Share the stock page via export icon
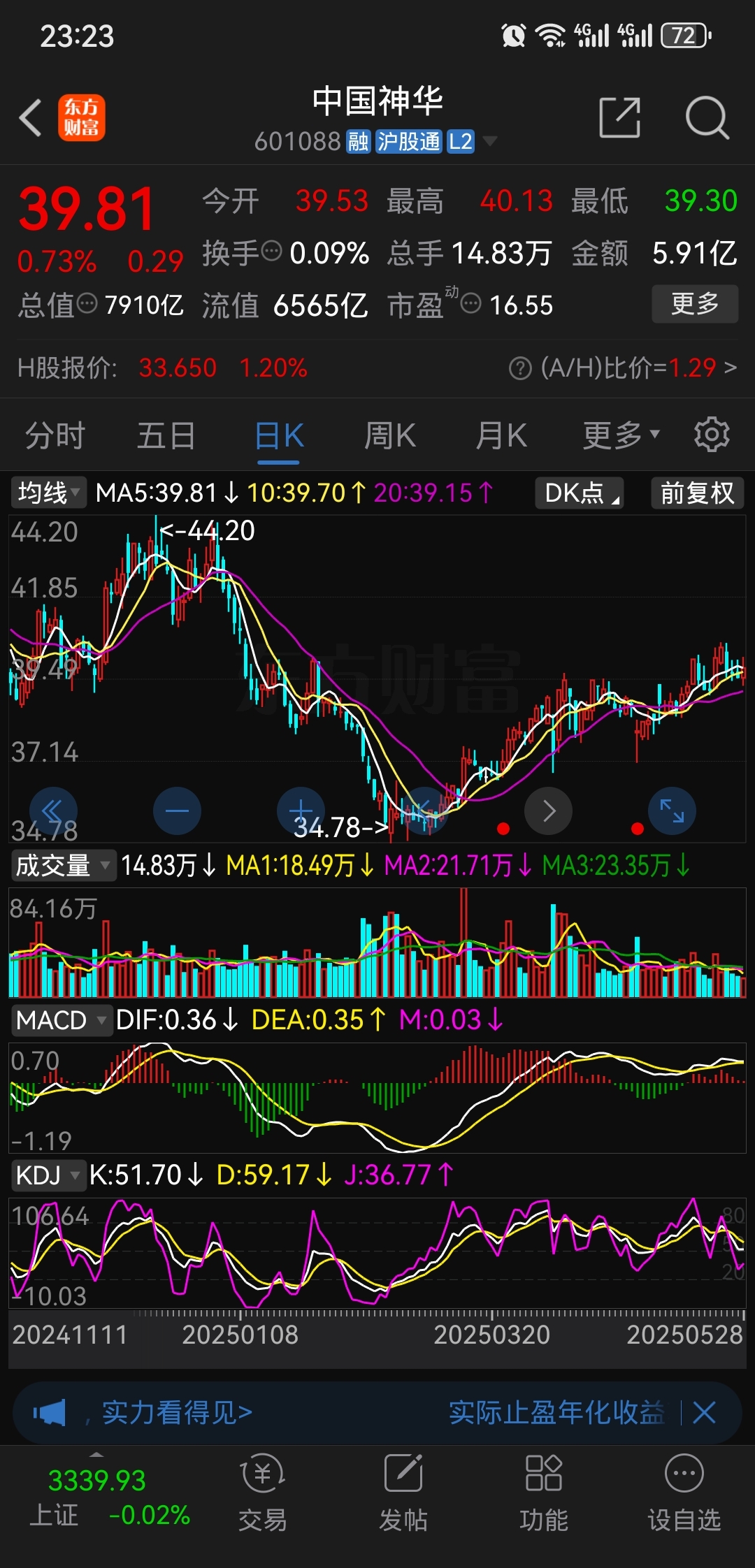Image resolution: width=755 pixels, height=1568 pixels. [x=620, y=117]
